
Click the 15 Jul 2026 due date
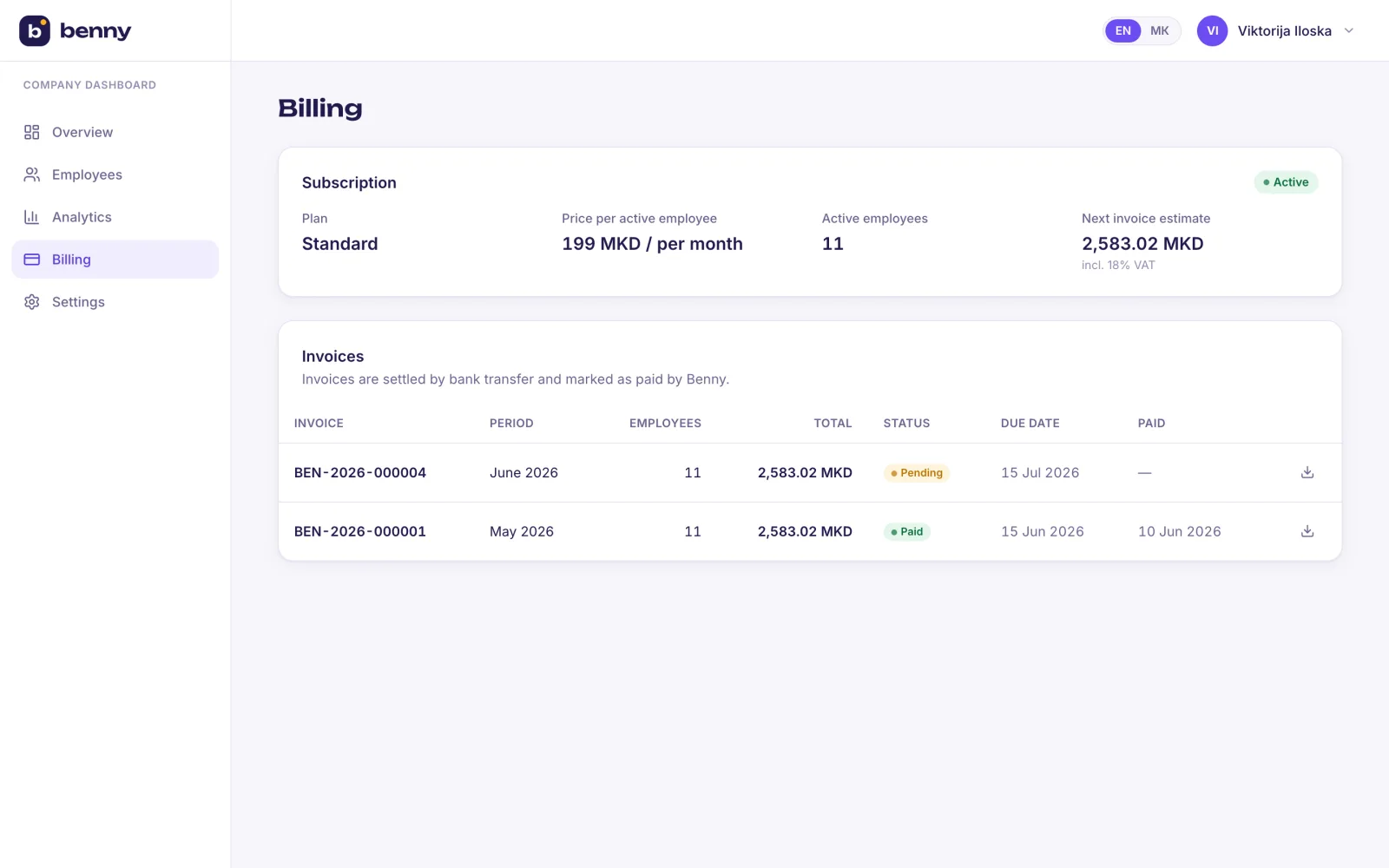(1040, 473)
